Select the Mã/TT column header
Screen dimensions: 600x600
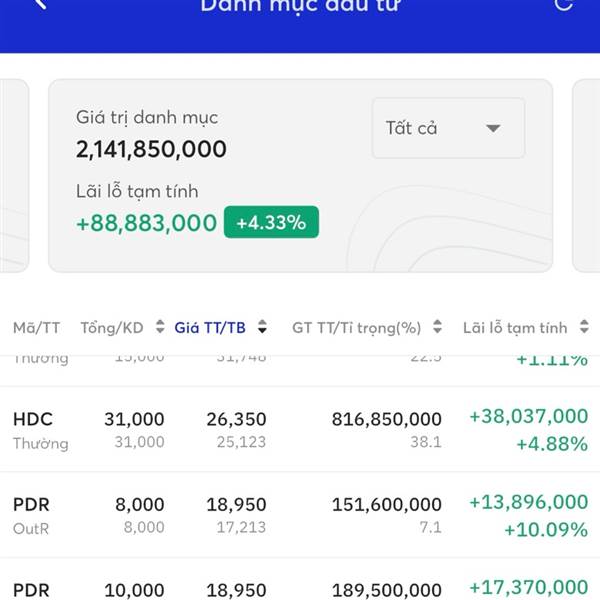click(36, 328)
